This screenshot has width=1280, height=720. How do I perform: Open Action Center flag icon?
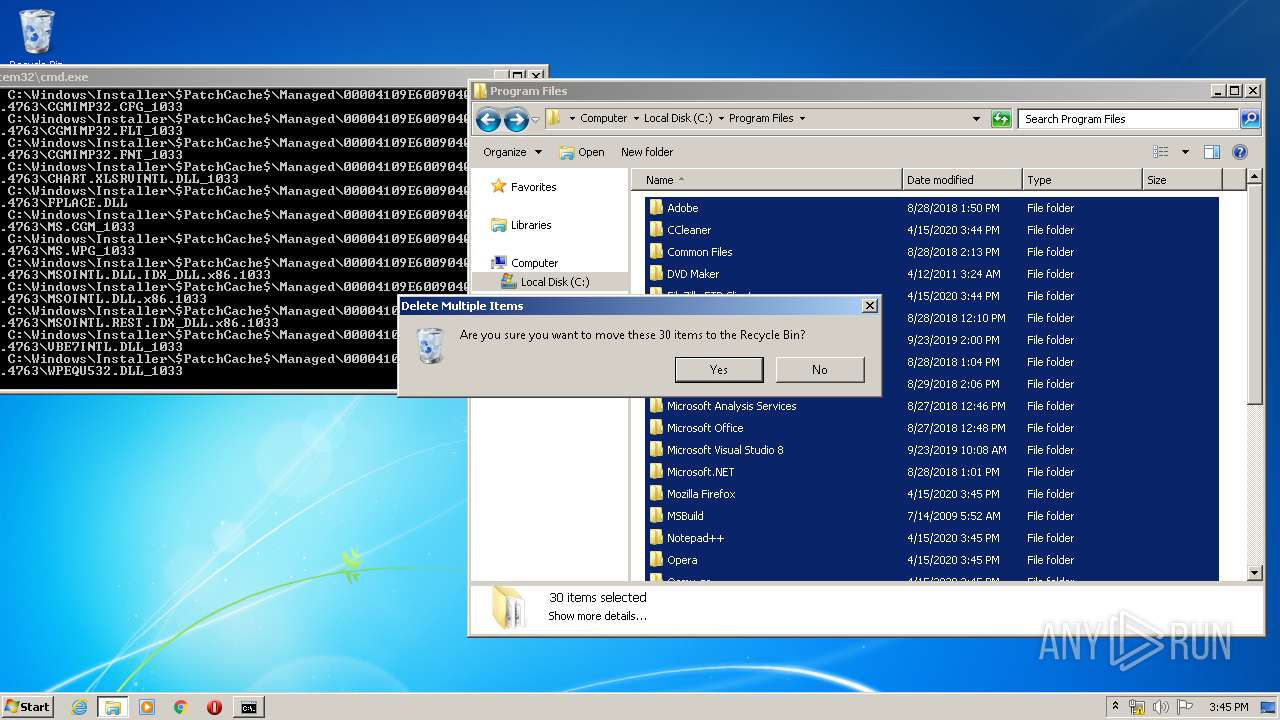pos(1185,707)
